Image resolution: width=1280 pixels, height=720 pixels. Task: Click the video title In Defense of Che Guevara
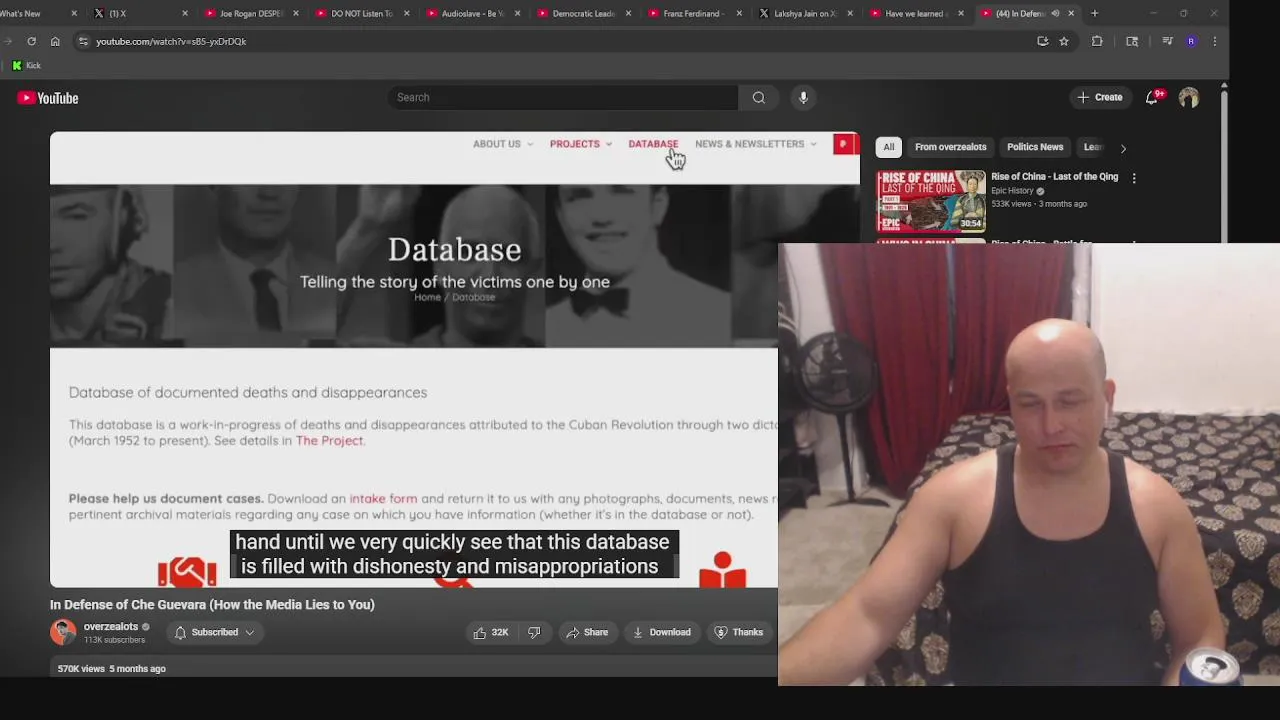point(212,604)
